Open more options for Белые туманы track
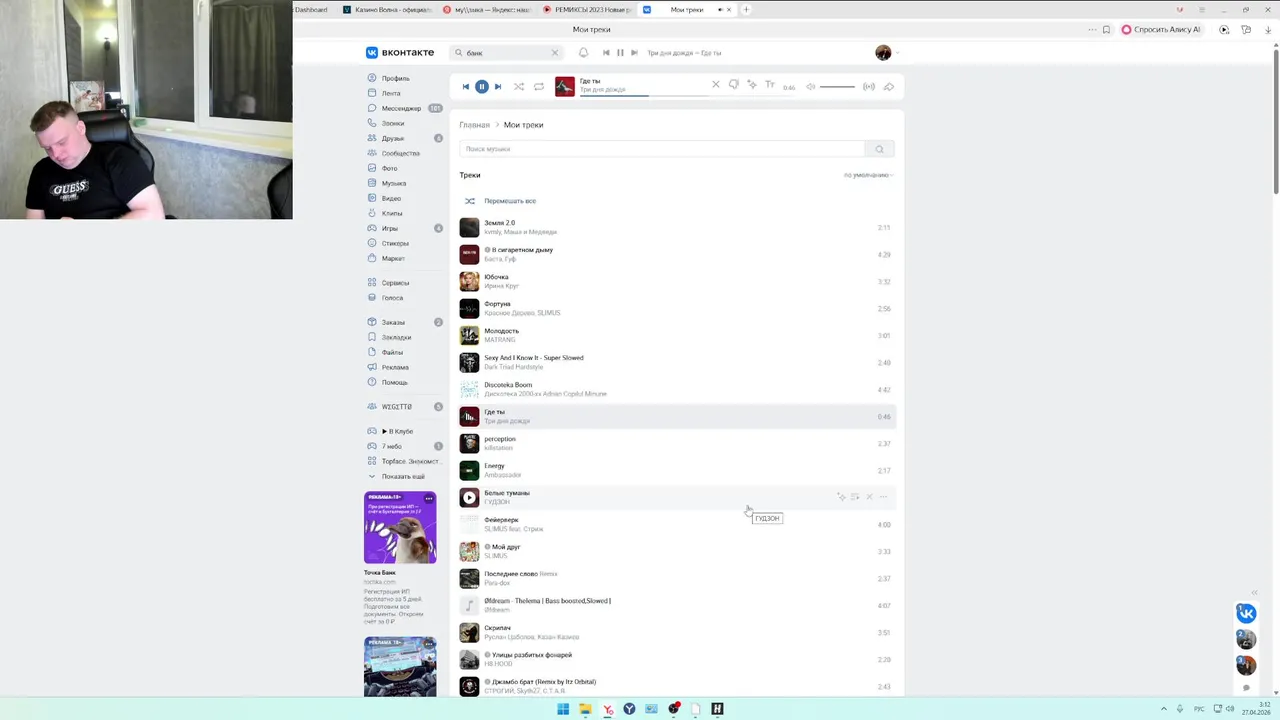Viewport: 1280px width, 720px height. coord(883,497)
